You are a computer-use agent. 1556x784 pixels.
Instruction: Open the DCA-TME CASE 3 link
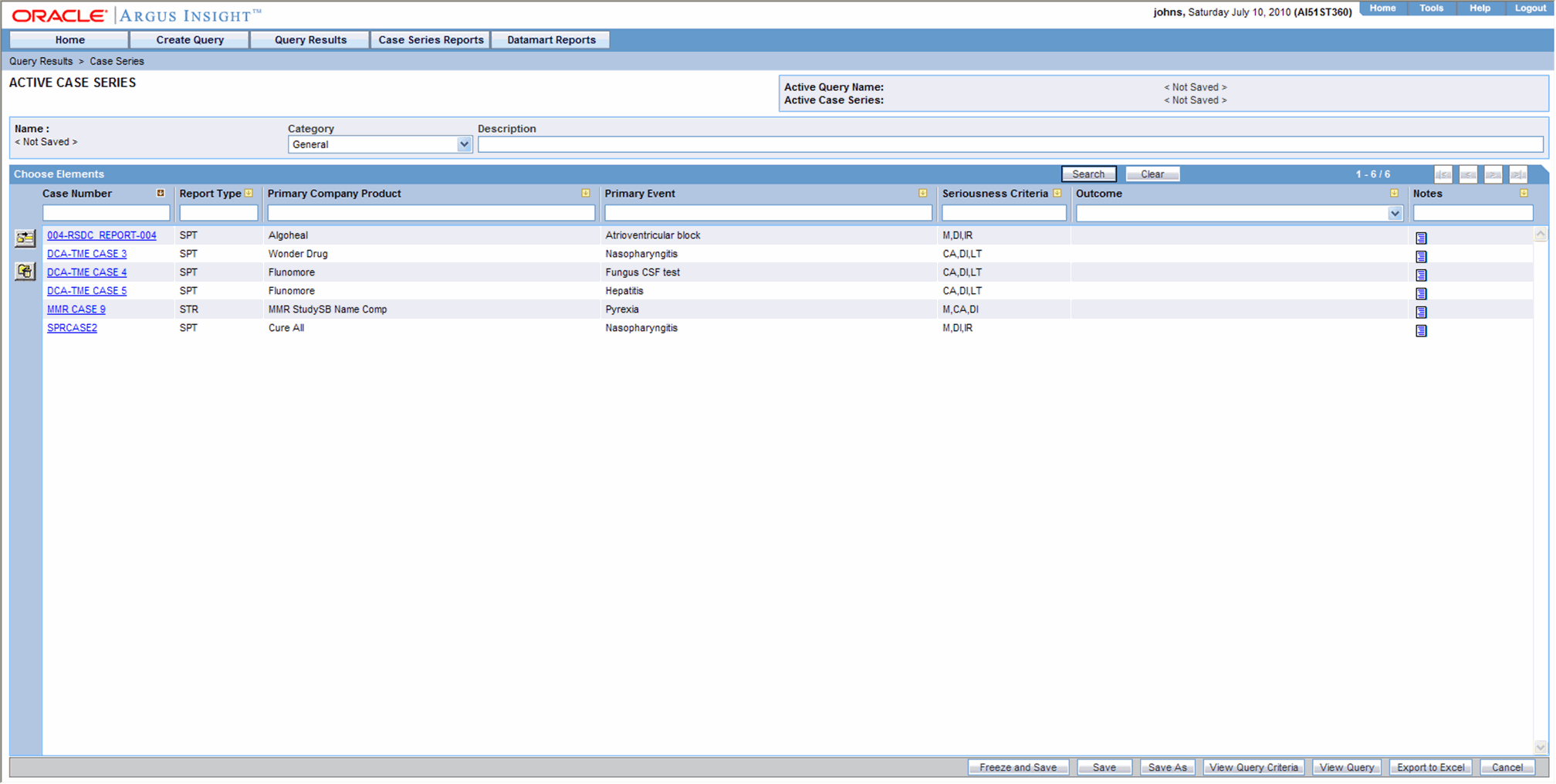pos(86,254)
